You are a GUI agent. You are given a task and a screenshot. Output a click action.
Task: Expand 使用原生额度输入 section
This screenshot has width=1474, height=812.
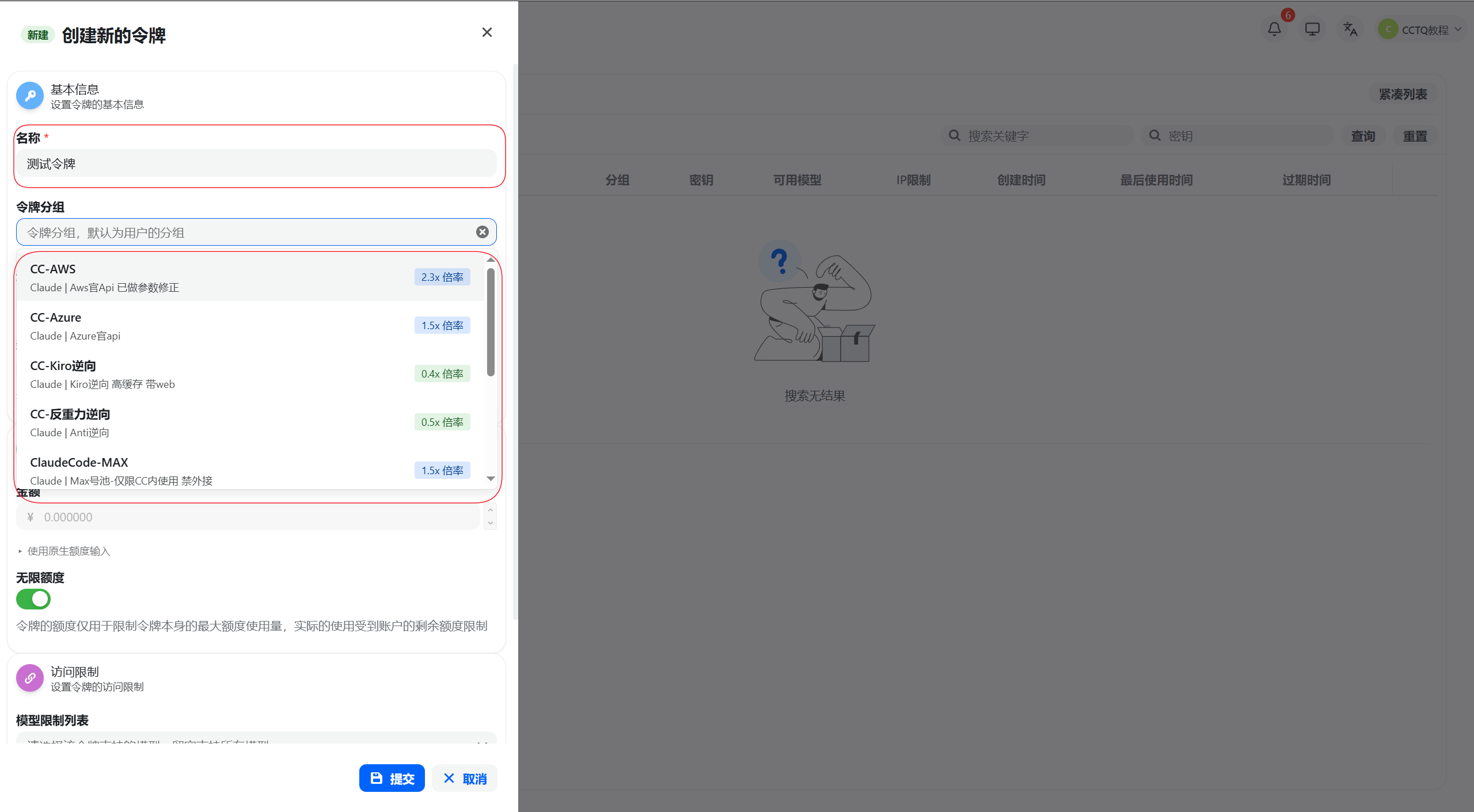coord(68,551)
